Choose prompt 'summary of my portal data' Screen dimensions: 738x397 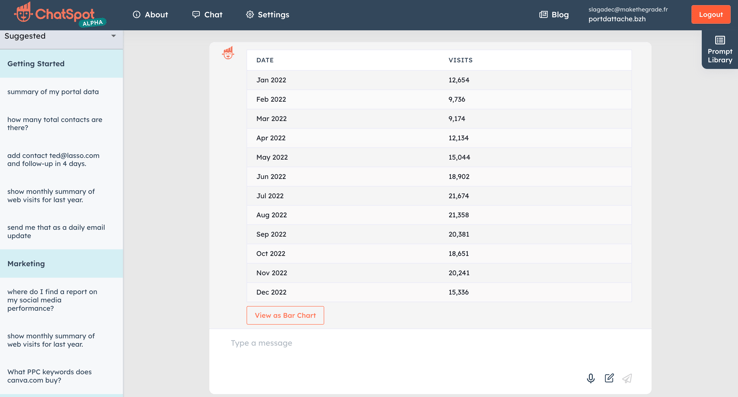tap(53, 92)
